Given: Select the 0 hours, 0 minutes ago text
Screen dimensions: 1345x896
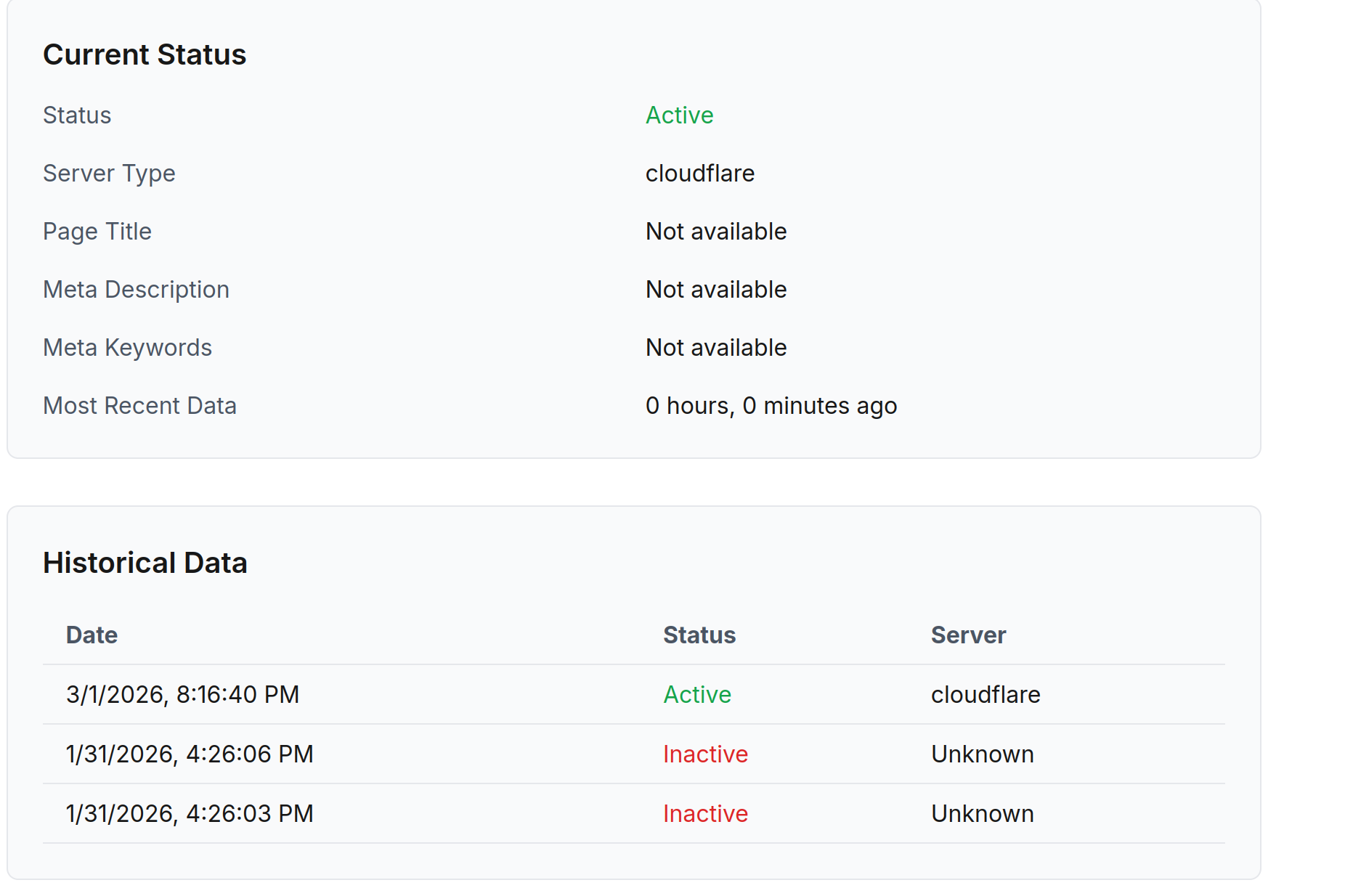Looking at the screenshot, I should (771, 406).
